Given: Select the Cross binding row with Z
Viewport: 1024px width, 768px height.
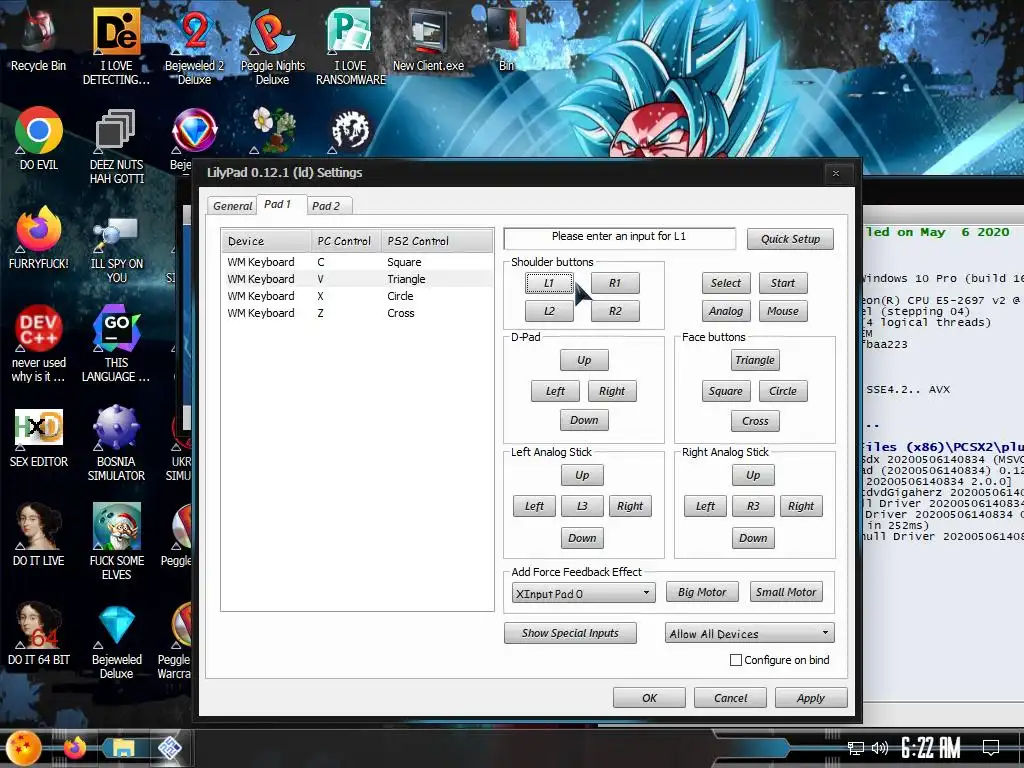Looking at the screenshot, I should tap(357, 313).
